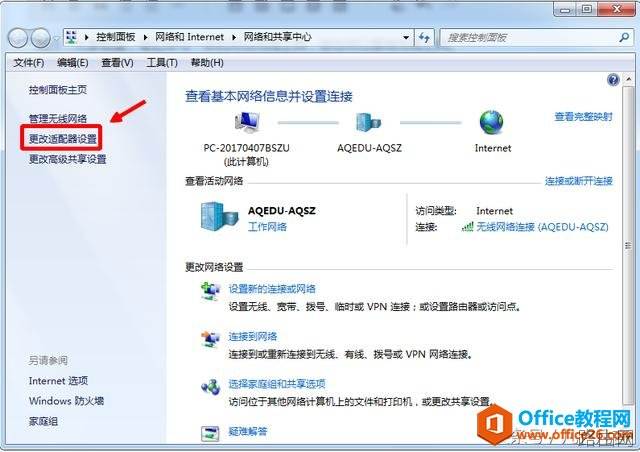
Task: Click the 设置新的连接或网络 icon
Action: [211, 291]
